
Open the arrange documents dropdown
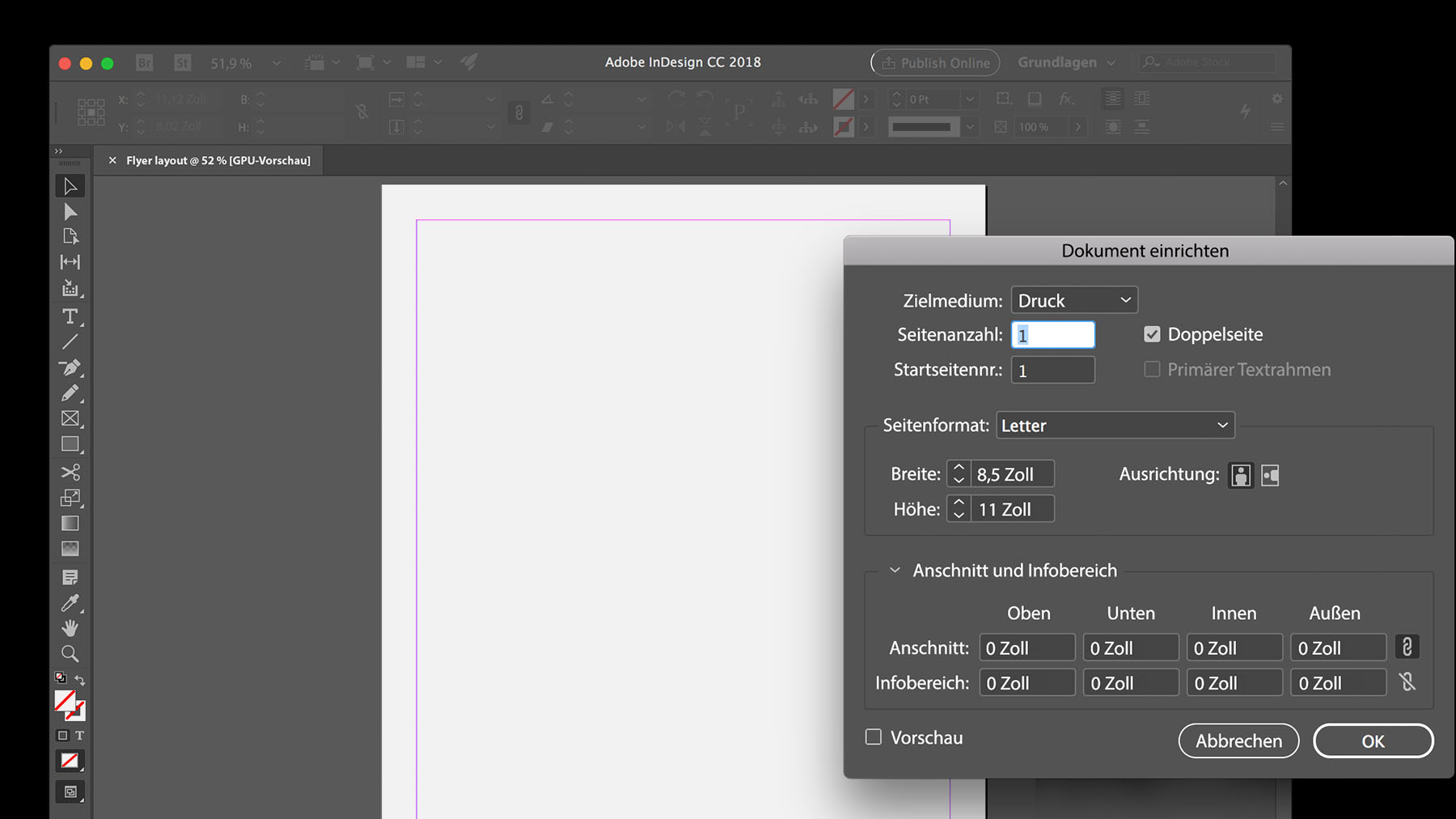click(425, 62)
